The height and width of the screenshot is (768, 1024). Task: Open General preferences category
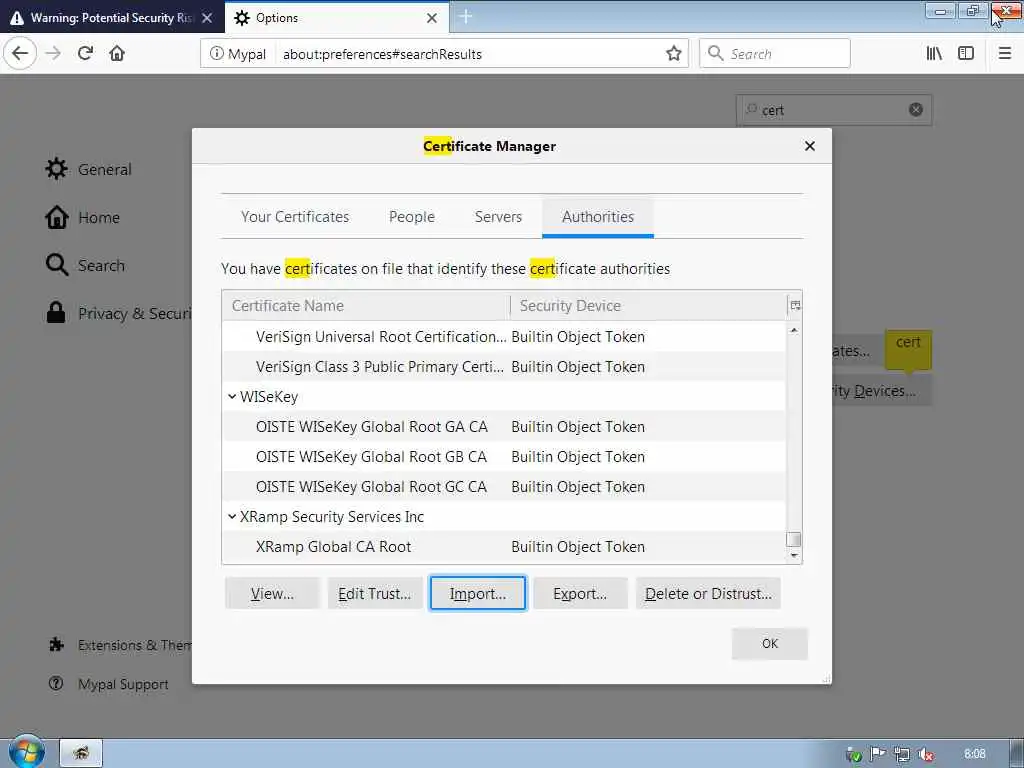tap(89, 169)
